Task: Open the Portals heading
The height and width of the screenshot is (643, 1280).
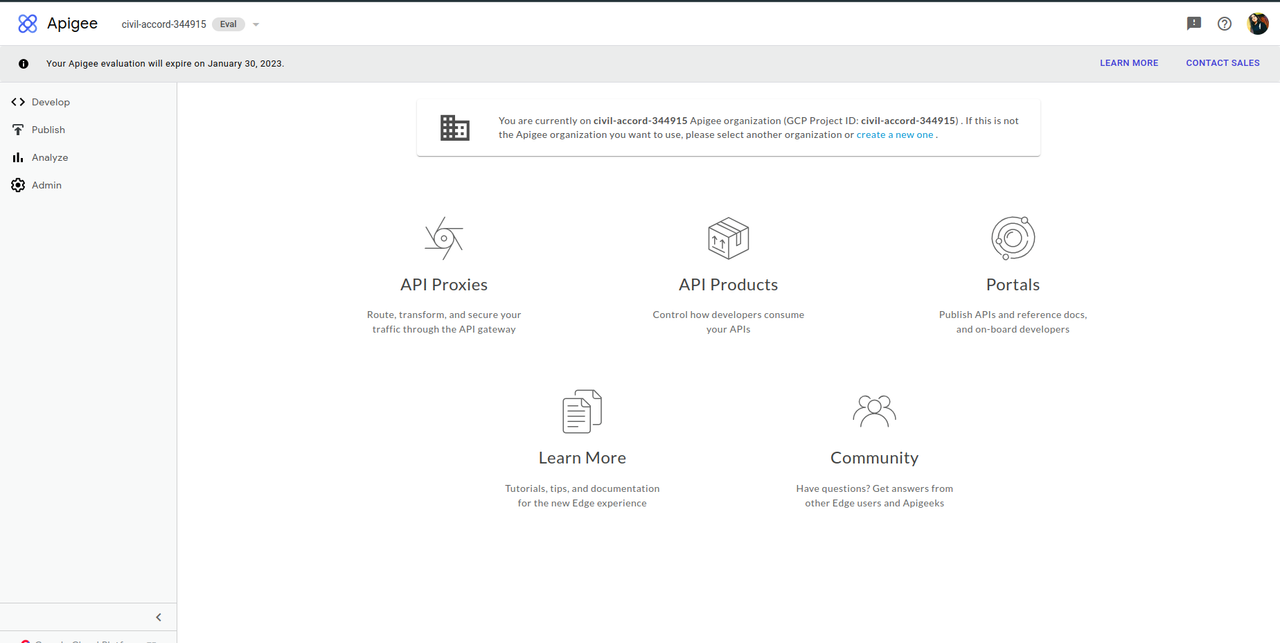Action: 1013,285
